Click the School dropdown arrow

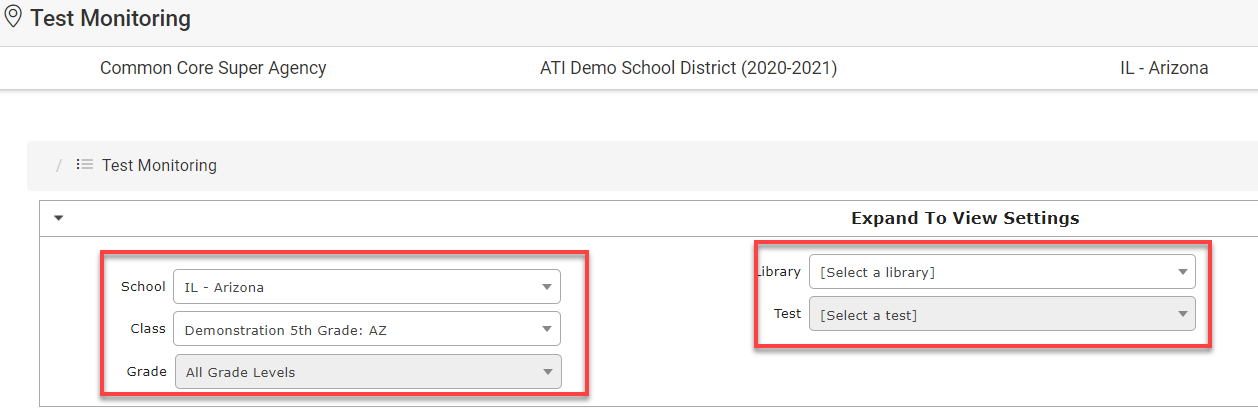tap(547, 287)
